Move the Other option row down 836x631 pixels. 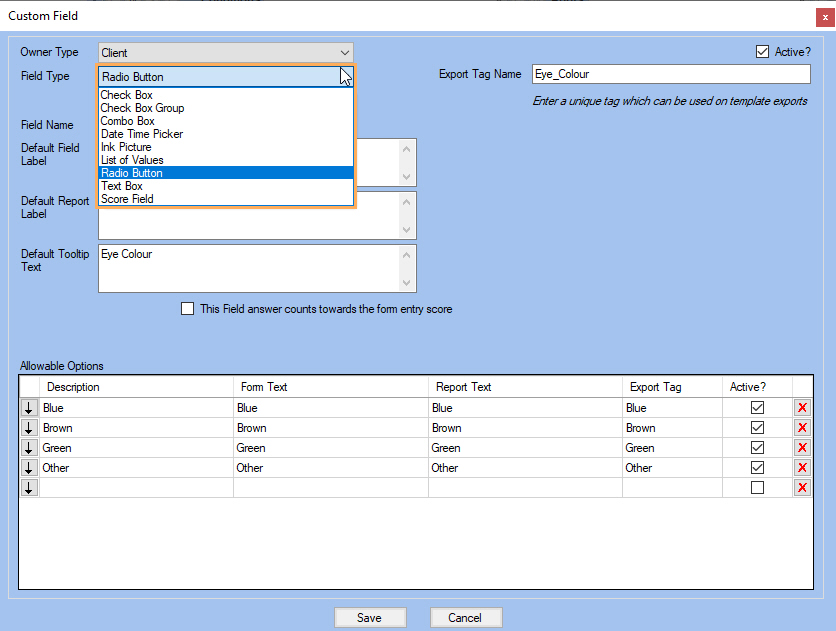(29, 467)
